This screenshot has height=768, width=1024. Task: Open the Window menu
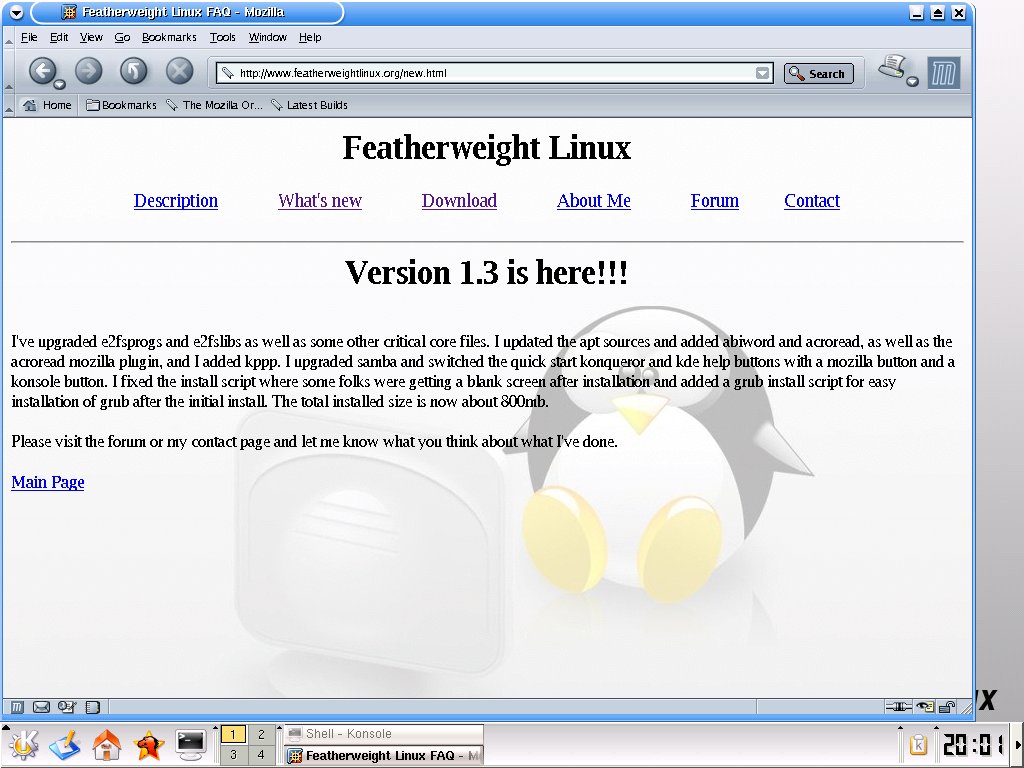pos(267,37)
